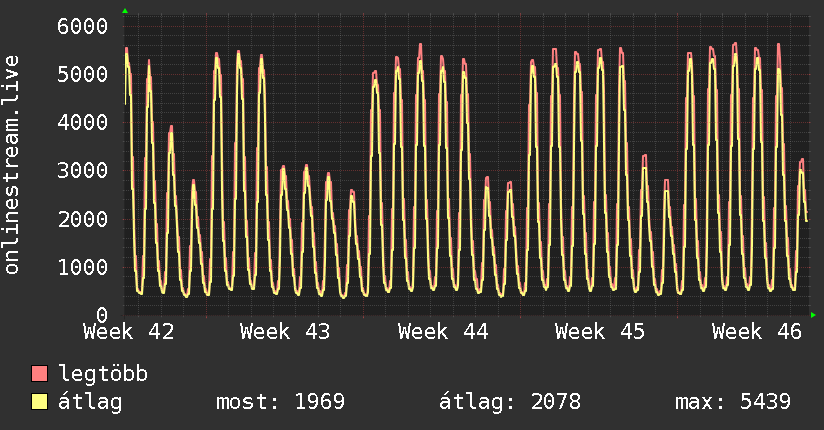Select the 'most: 1969' value
The width and height of the screenshot is (824, 430).
point(281,402)
